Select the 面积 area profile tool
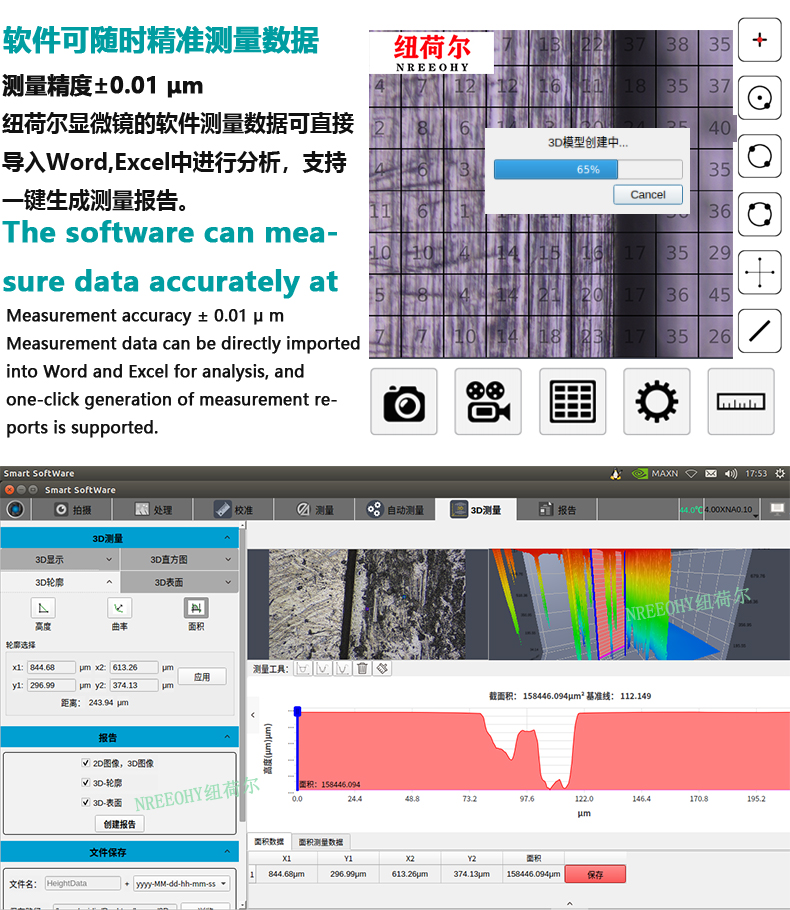Viewport: 790px width, 910px height. [196, 608]
